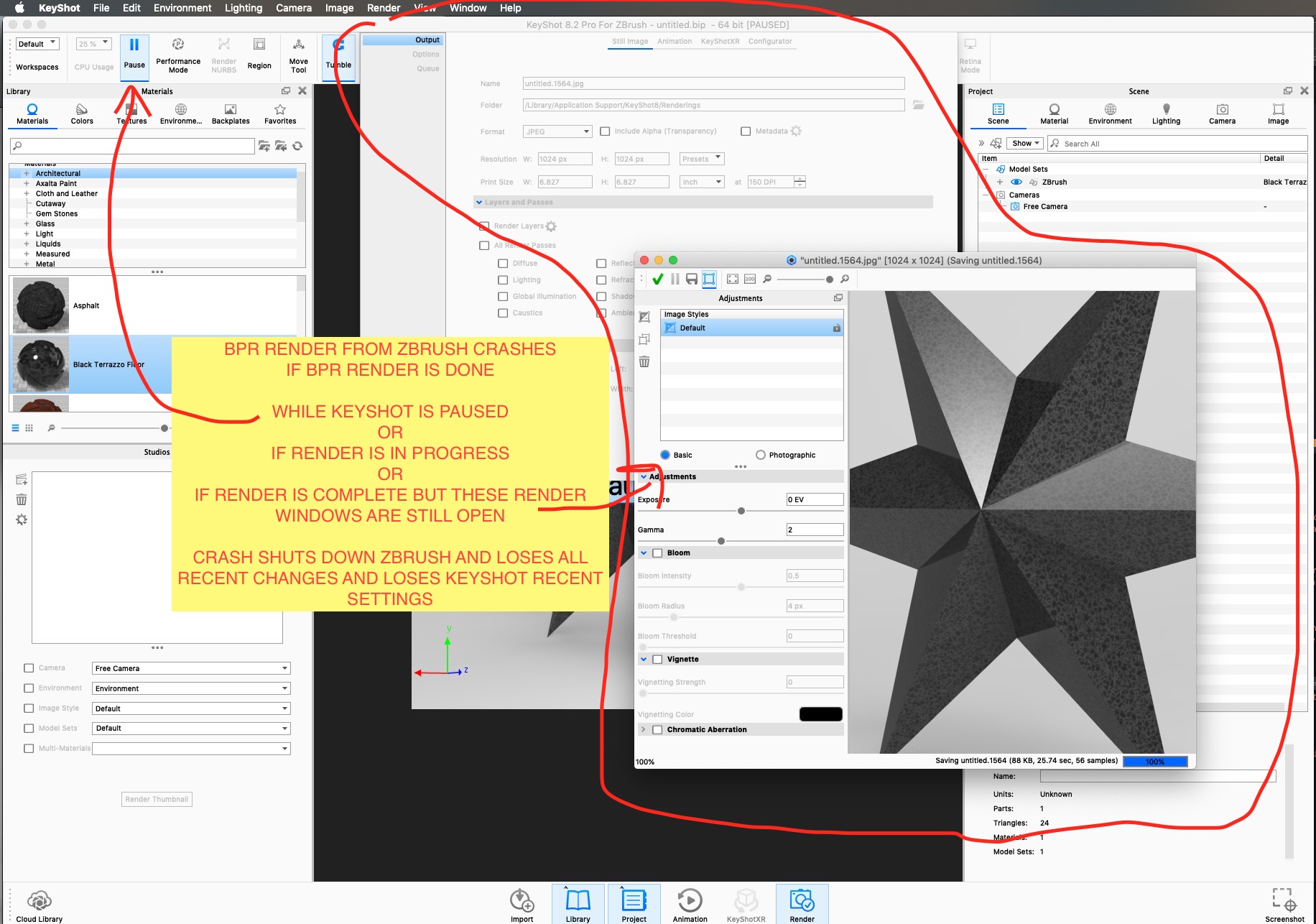The width and height of the screenshot is (1316, 924).
Task: Click the Render icon in bottom toolbar
Action: 802,904
